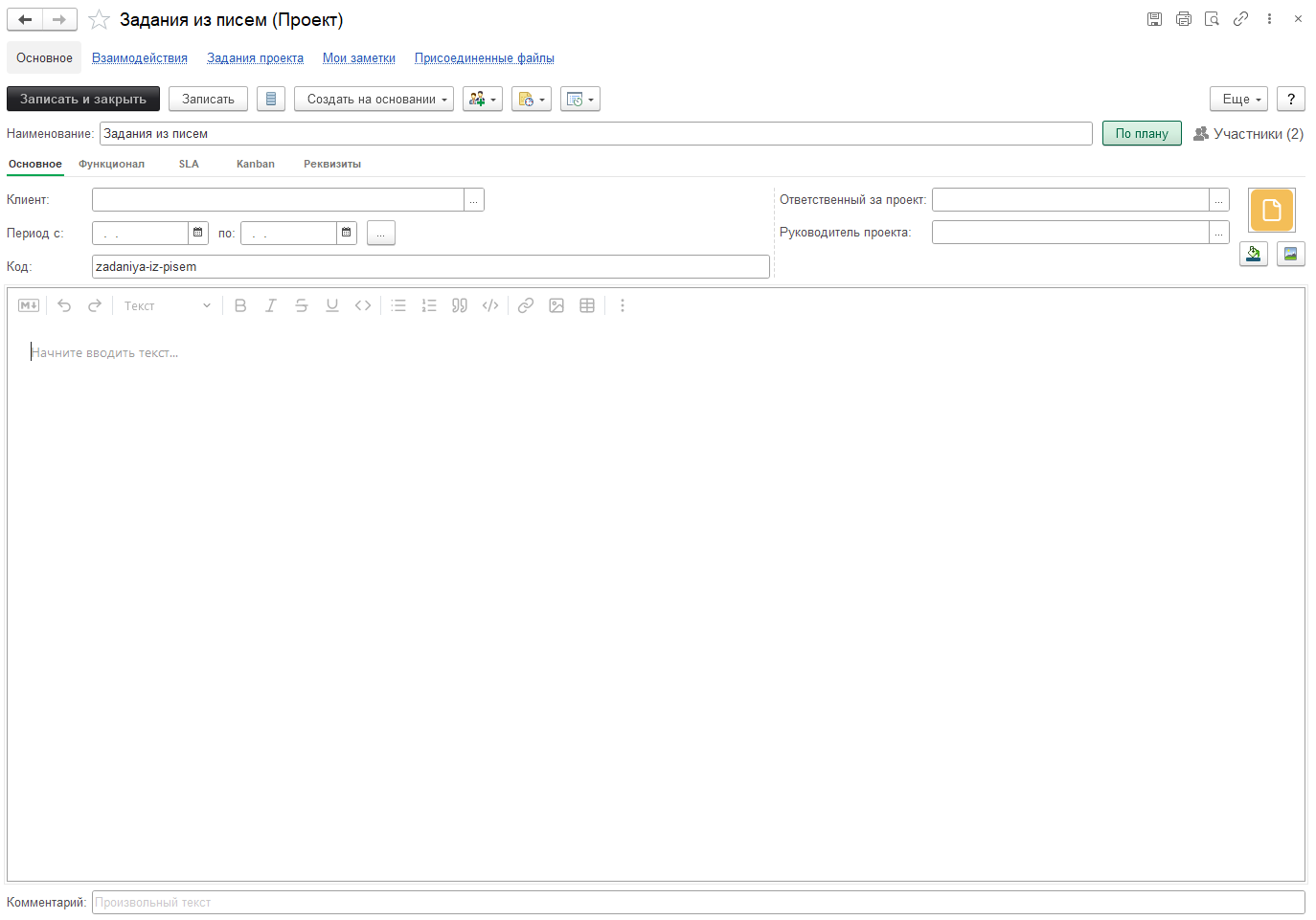Open the Клиент selection ellipsis button
Viewport: 1316px width, 920px height.
pyautogui.click(x=474, y=199)
